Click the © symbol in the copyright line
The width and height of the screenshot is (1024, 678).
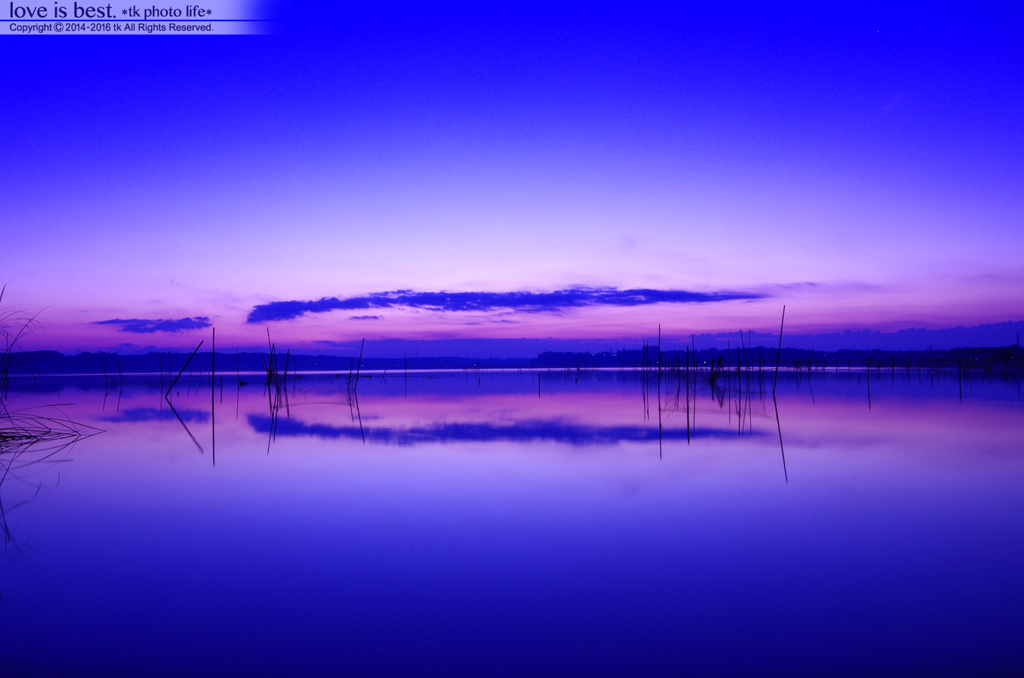pyautogui.click(x=58, y=28)
